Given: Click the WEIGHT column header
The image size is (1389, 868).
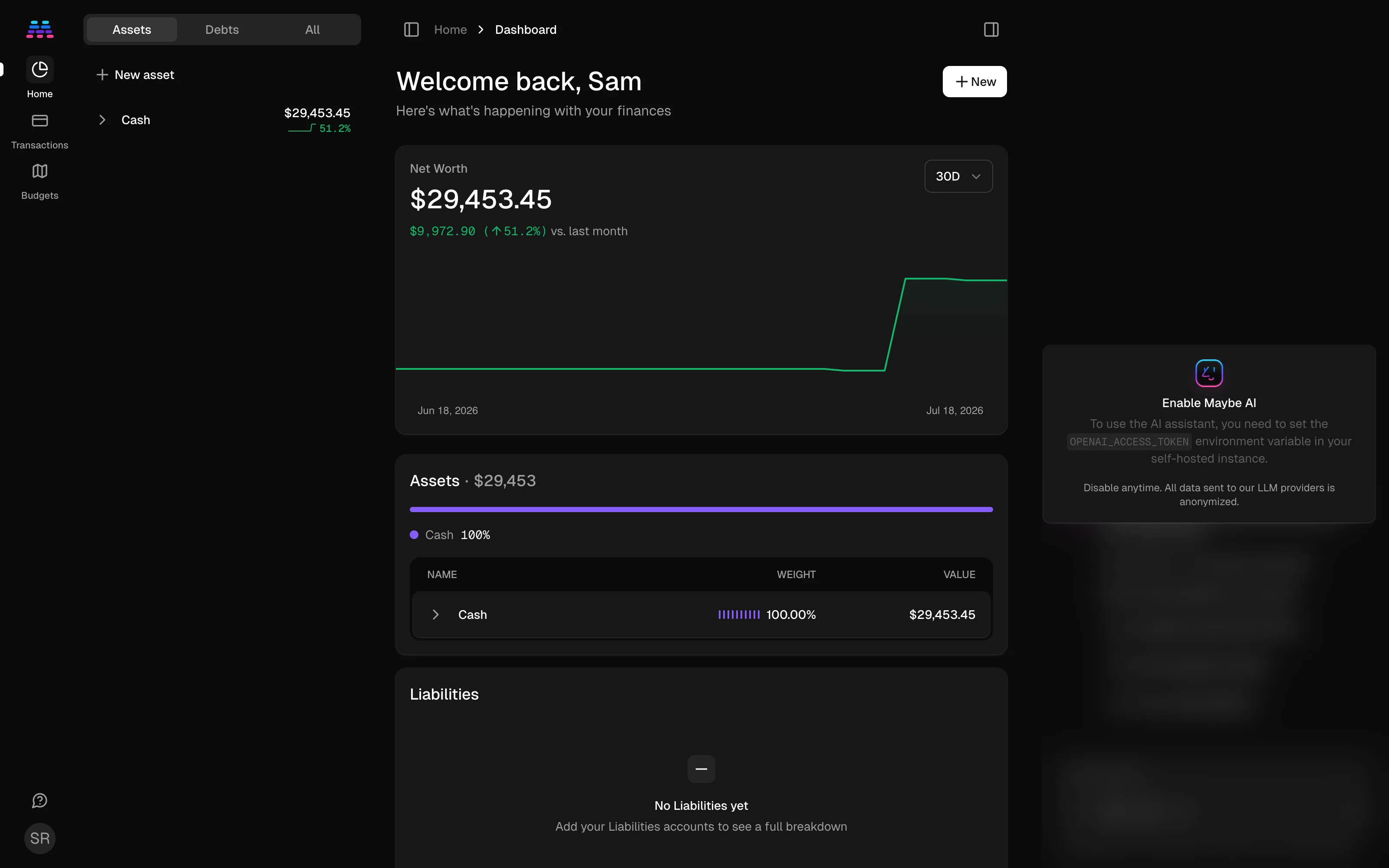Looking at the screenshot, I should pos(796,575).
